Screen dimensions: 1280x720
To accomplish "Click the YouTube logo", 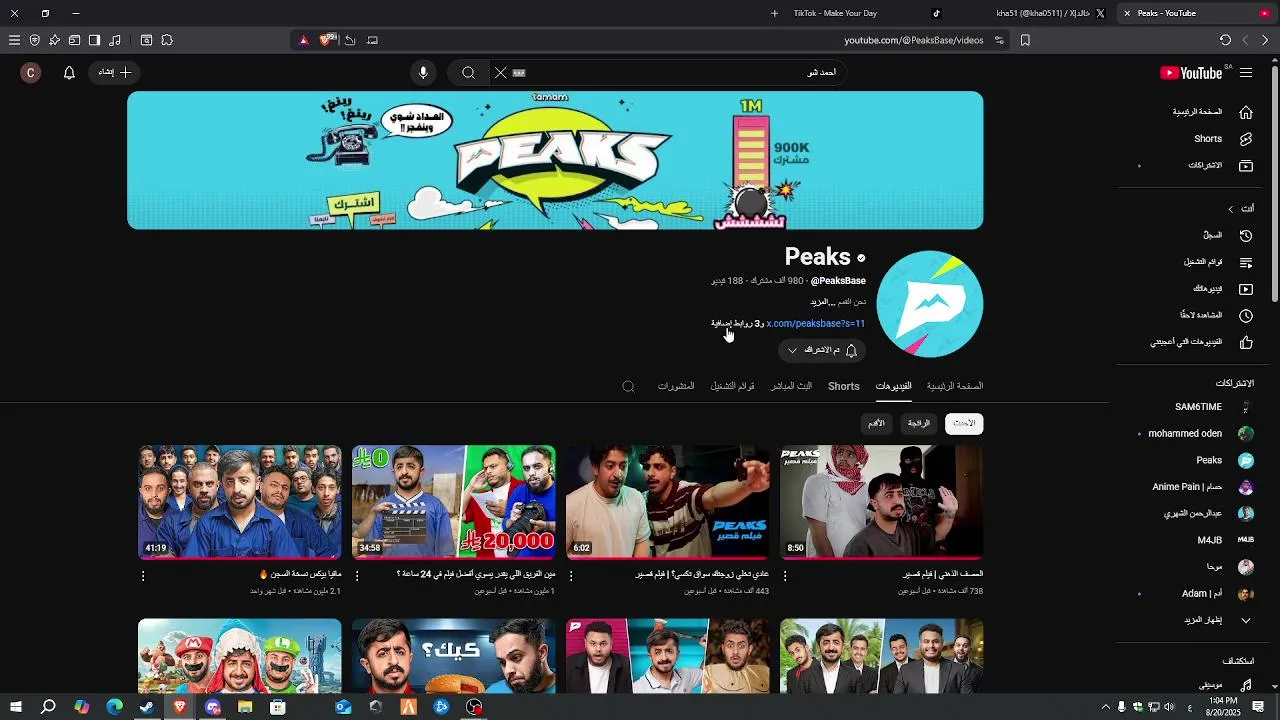I will coord(1191,73).
